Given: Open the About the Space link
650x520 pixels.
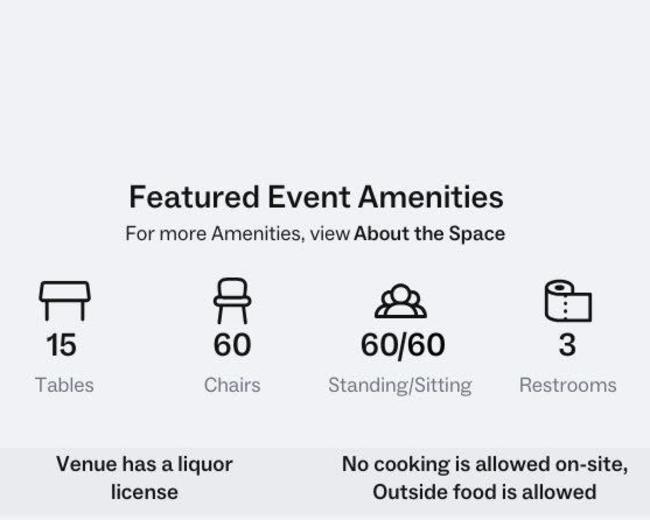Looking at the screenshot, I should pos(429,233).
